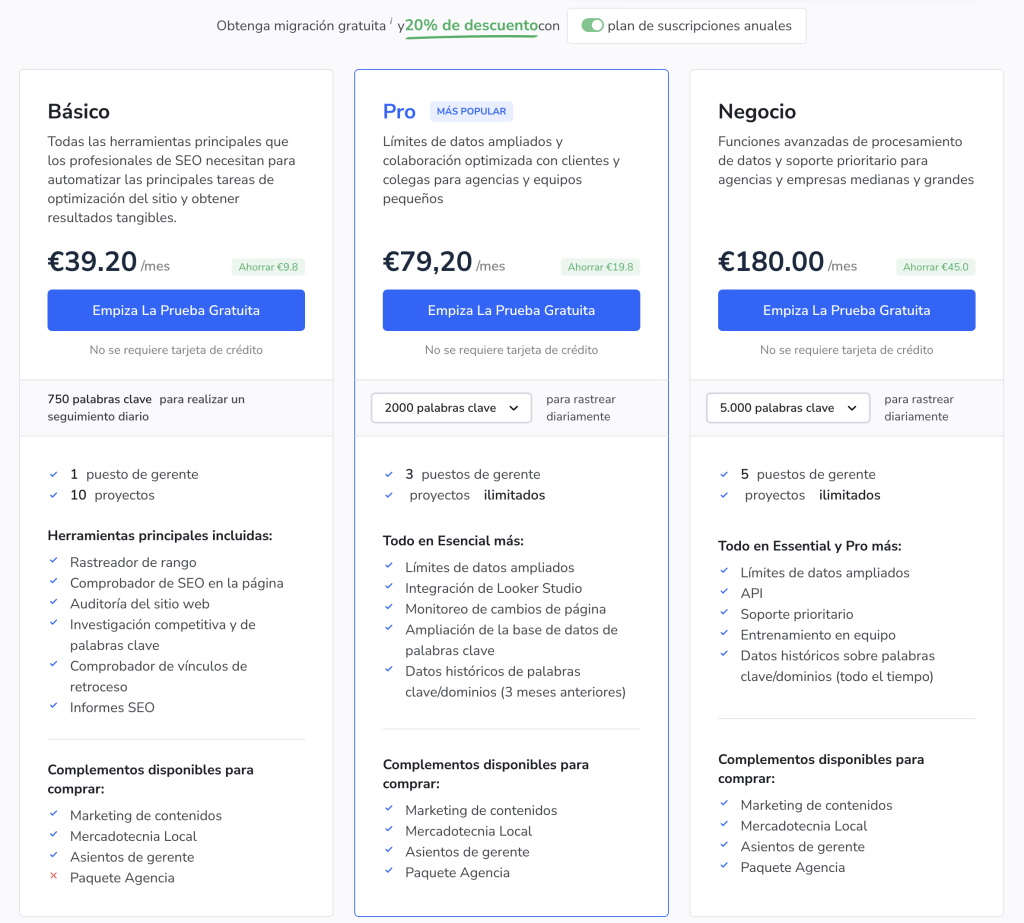Click the red X beside Paquete Agencia

(x=53, y=877)
